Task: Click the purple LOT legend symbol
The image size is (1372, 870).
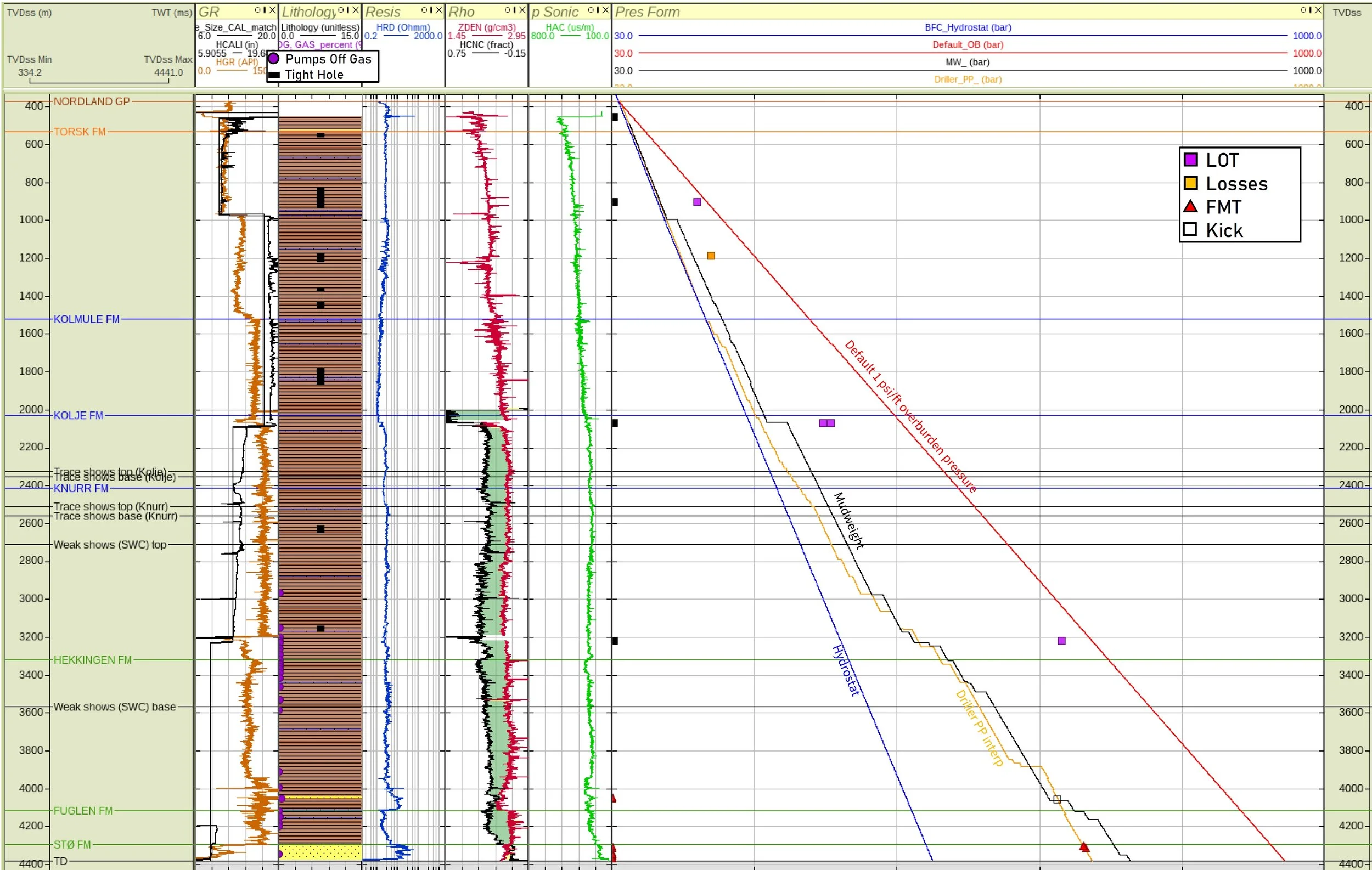Action: point(1190,160)
